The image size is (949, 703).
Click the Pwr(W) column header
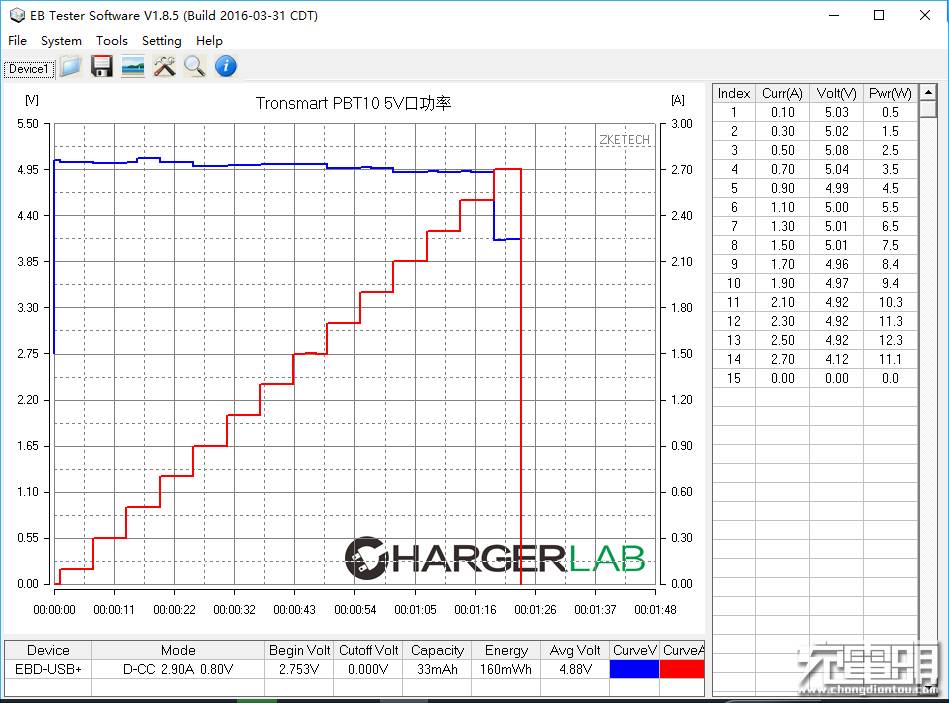pos(890,93)
